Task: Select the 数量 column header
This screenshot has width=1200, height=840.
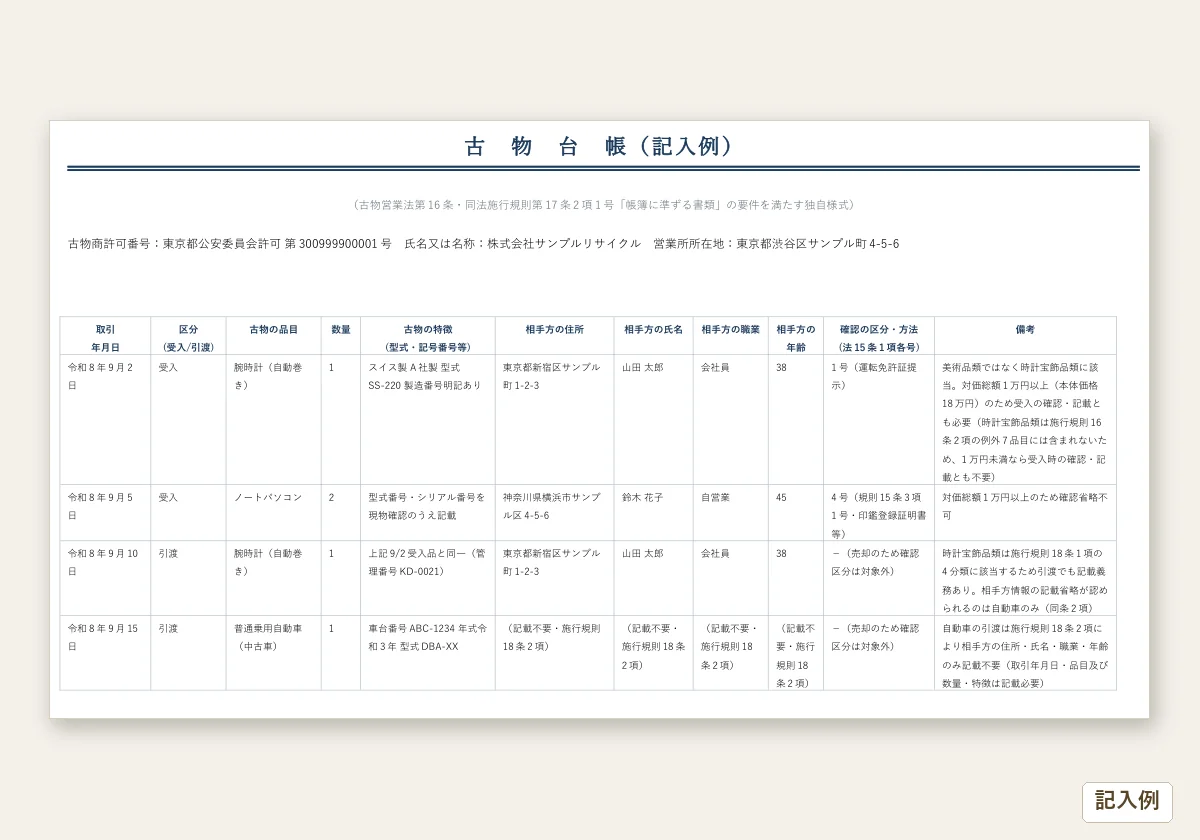Action: pos(341,337)
